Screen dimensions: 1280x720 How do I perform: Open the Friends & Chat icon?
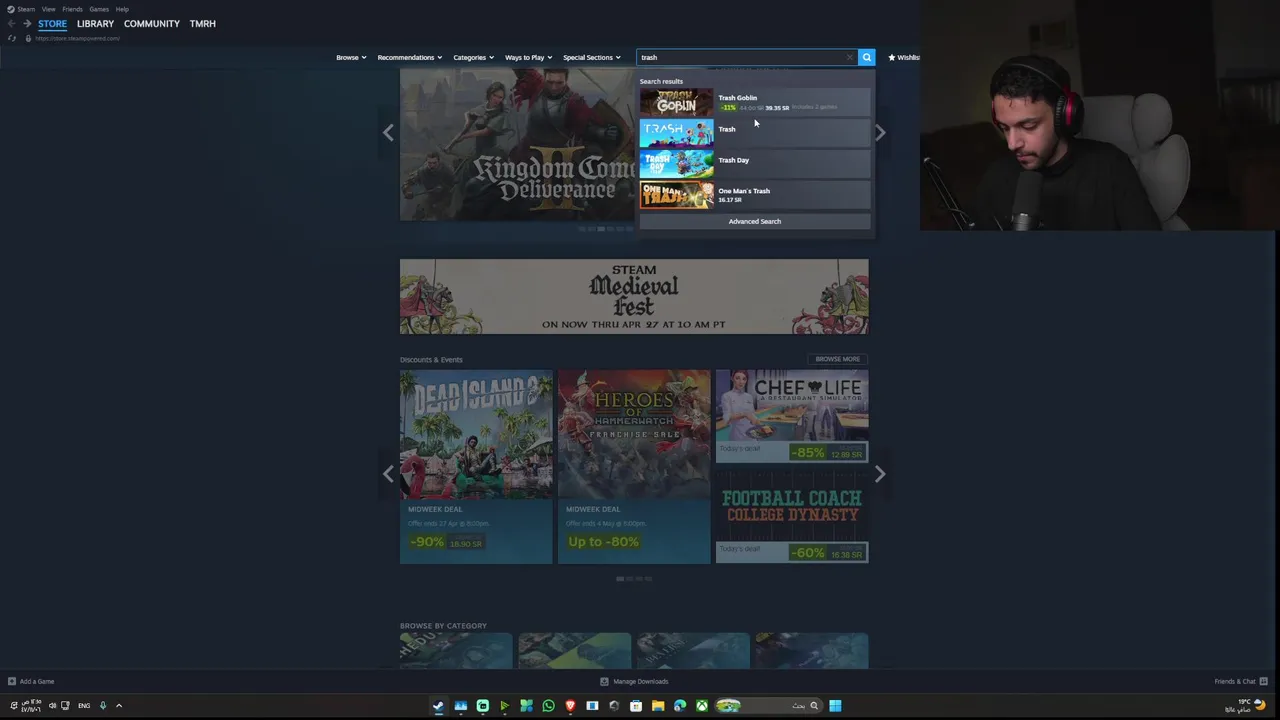click(x=1262, y=681)
